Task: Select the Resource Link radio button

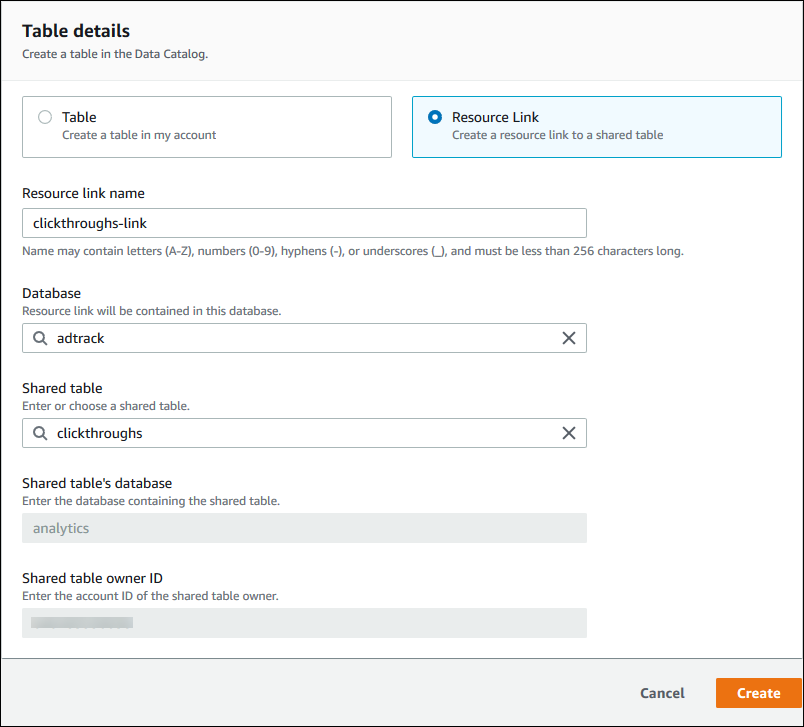Action: 434,117
